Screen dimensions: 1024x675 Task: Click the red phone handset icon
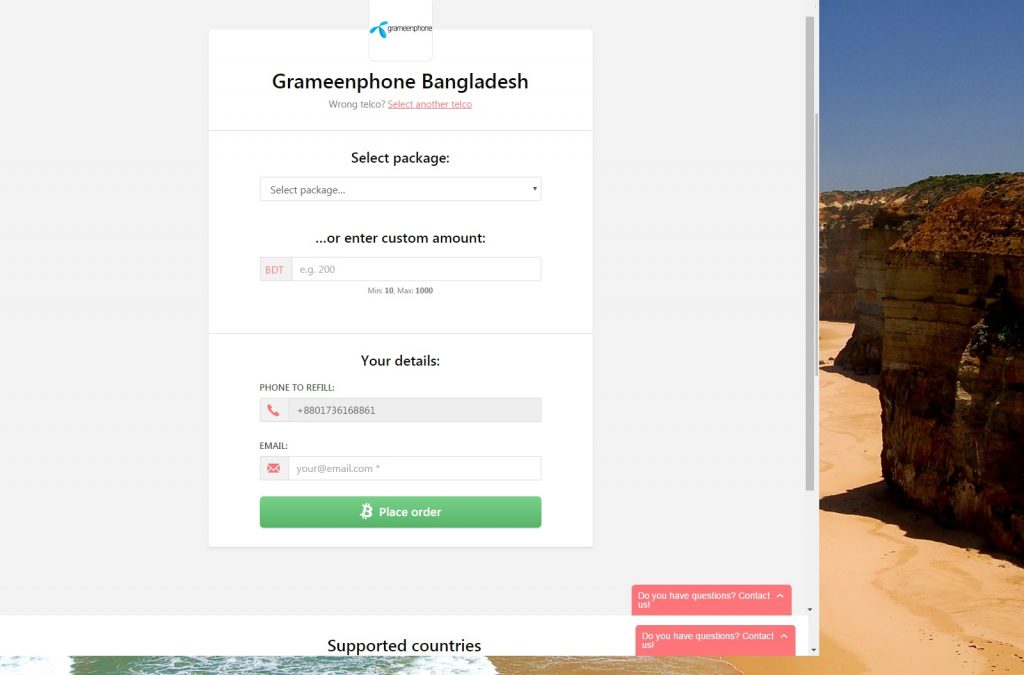(x=274, y=410)
